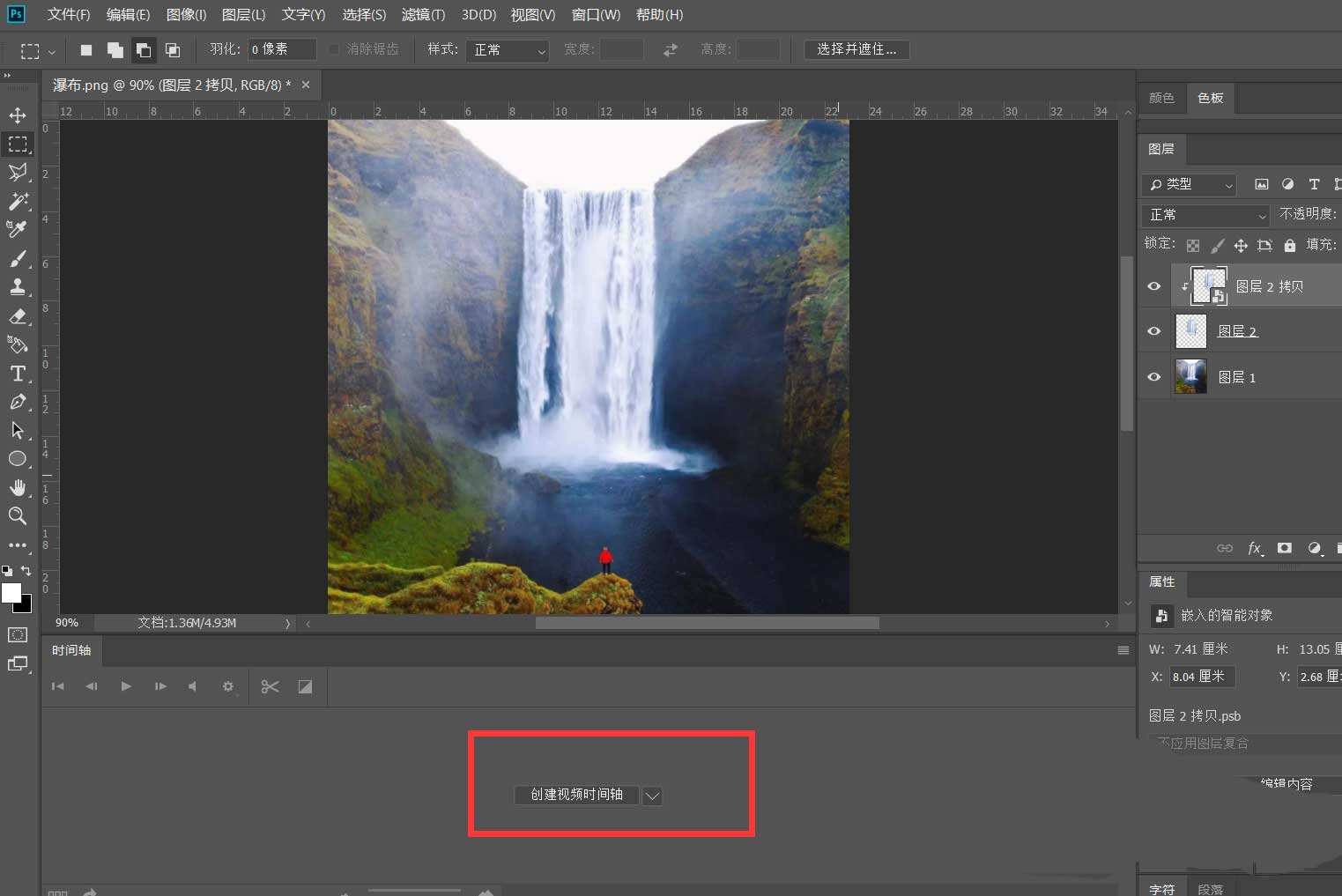Open the 样式 style dropdown
Screen dimensions: 1342x896
[509, 50]
